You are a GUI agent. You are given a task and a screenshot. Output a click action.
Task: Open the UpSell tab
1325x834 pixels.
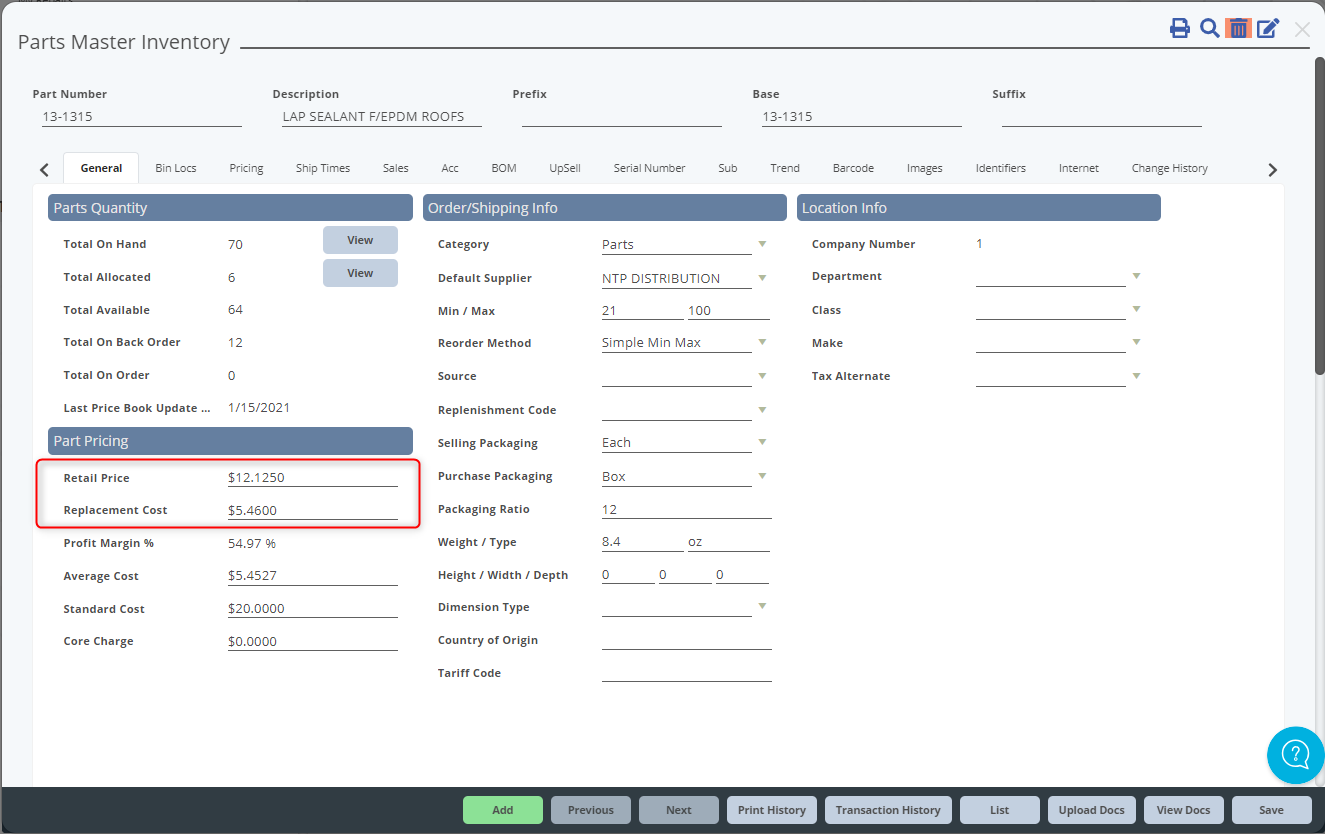click(565, 168)
